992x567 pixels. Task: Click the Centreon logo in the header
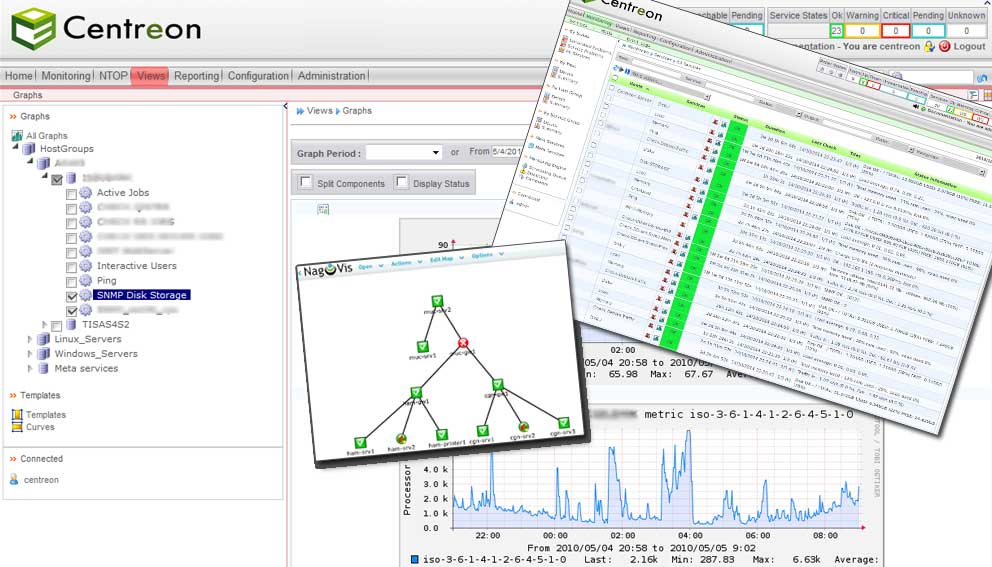click(106, 29)
